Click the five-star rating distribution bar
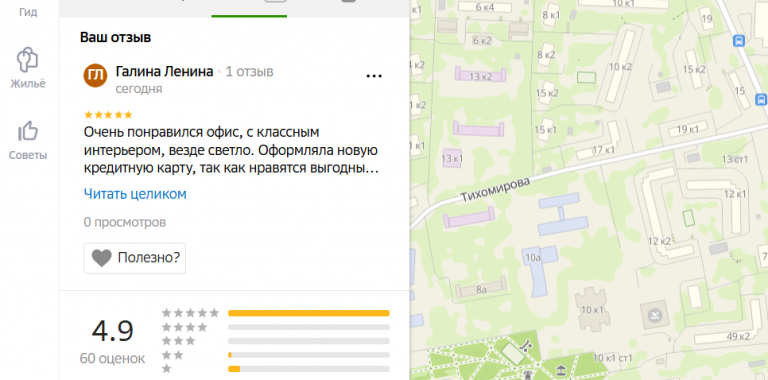768x380 pixels. [309, 313]
